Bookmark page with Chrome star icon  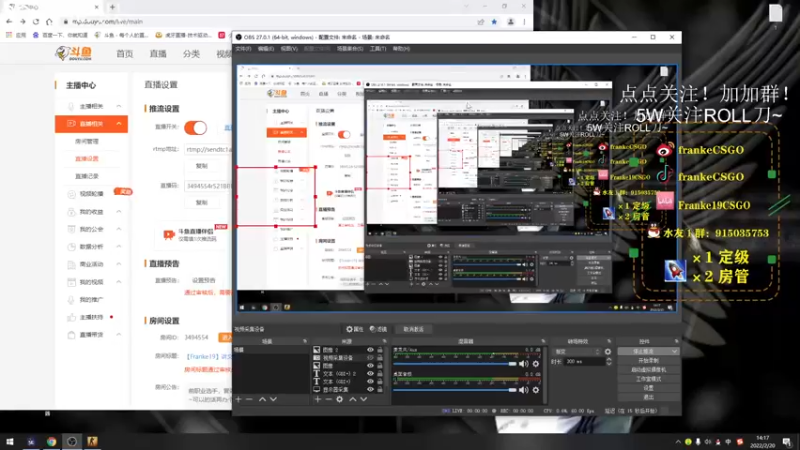(494, 22)
